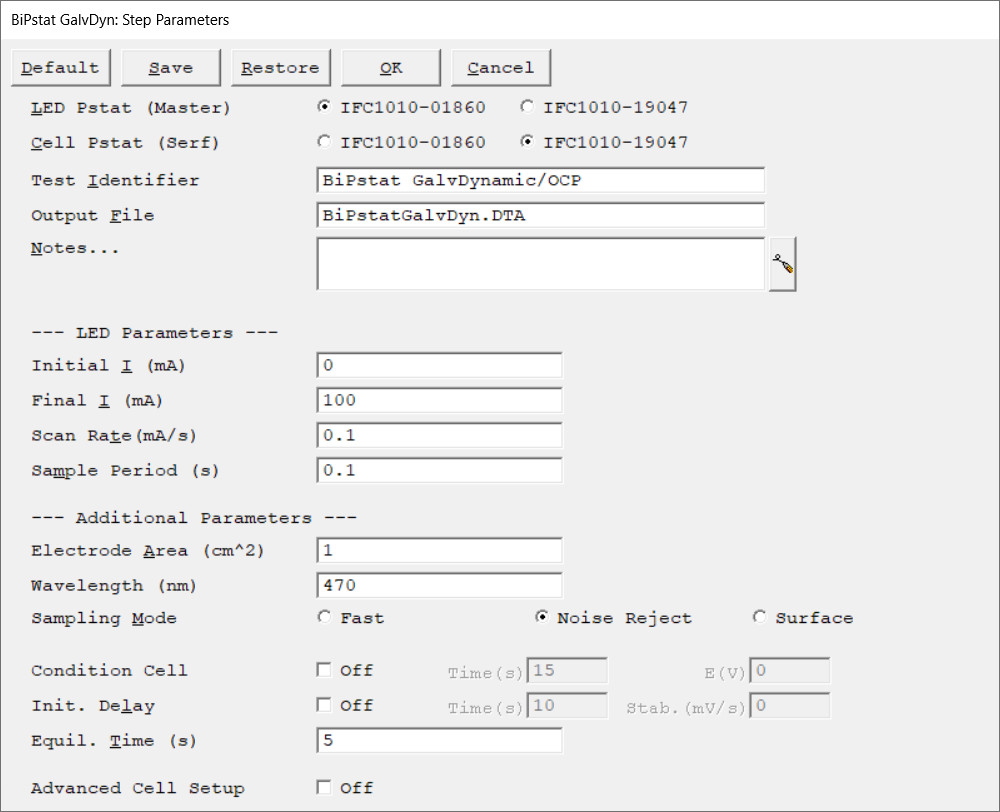This screenshot has width=1000, height=812.
Task: Select Noise Reject sampling mode
Action: click(541, 618)
